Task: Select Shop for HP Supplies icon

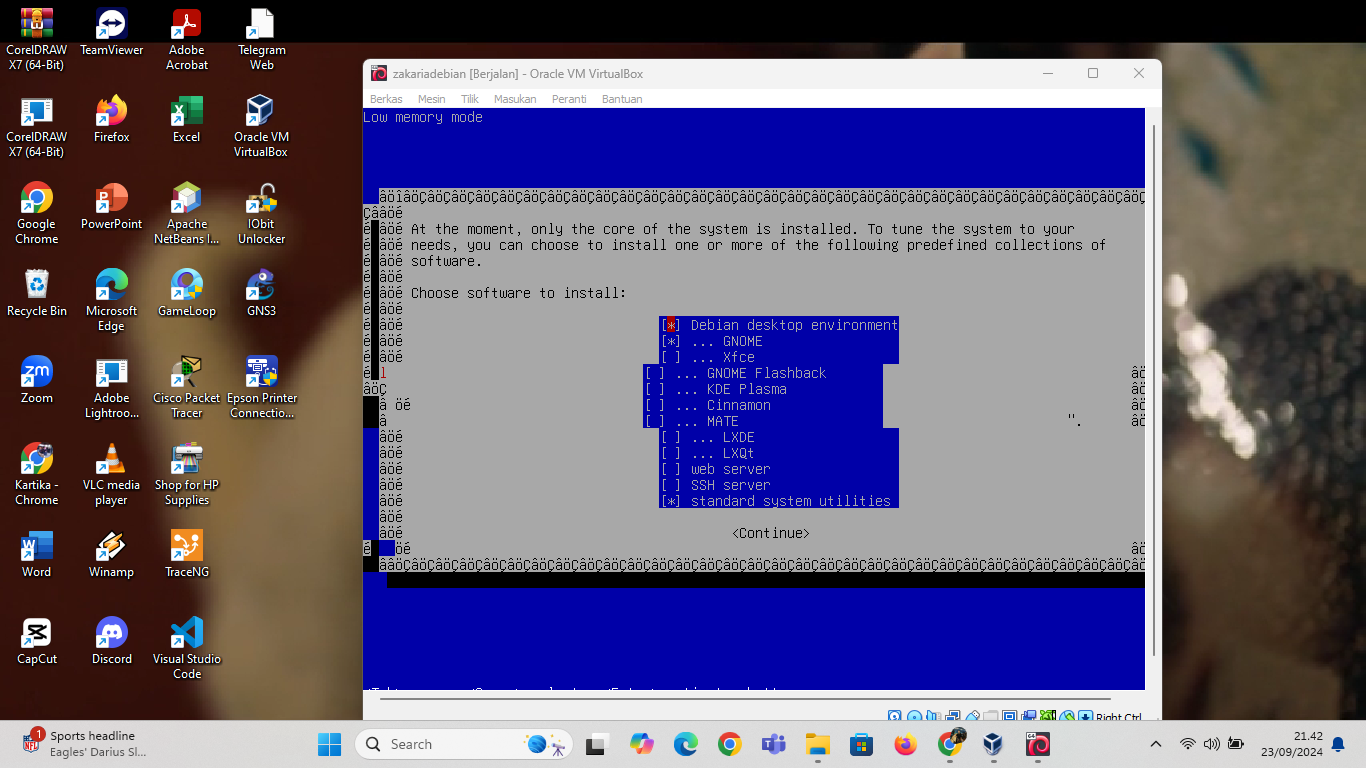Action: point(187,475)
